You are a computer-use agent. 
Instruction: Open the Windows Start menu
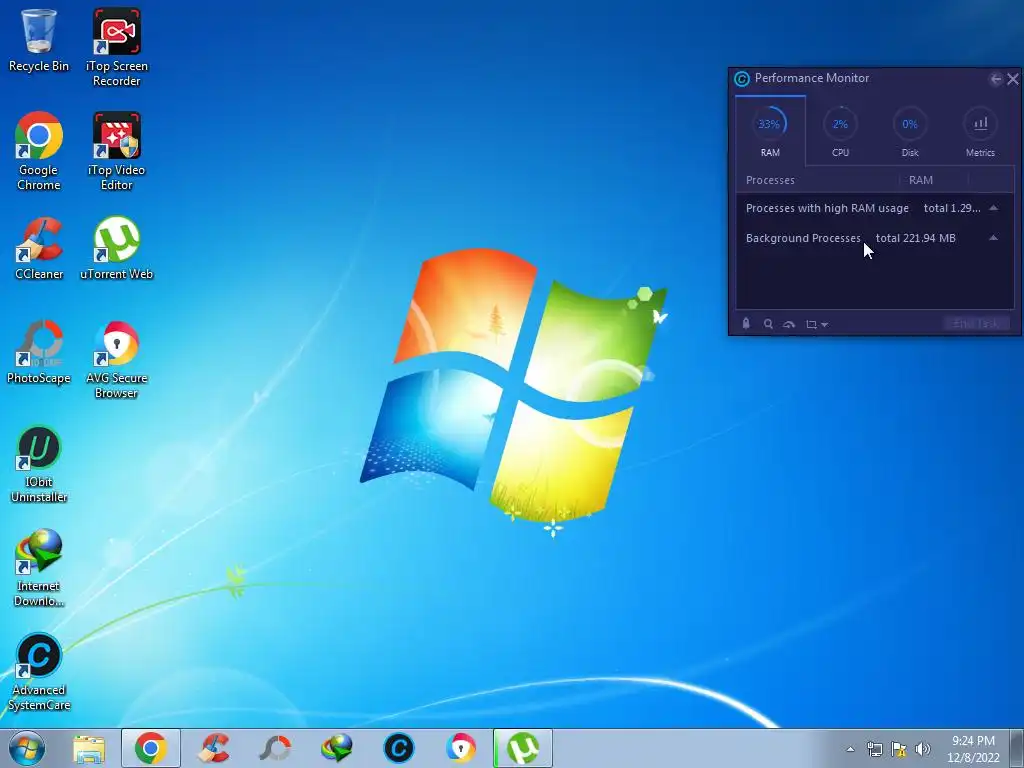(27, 748)
